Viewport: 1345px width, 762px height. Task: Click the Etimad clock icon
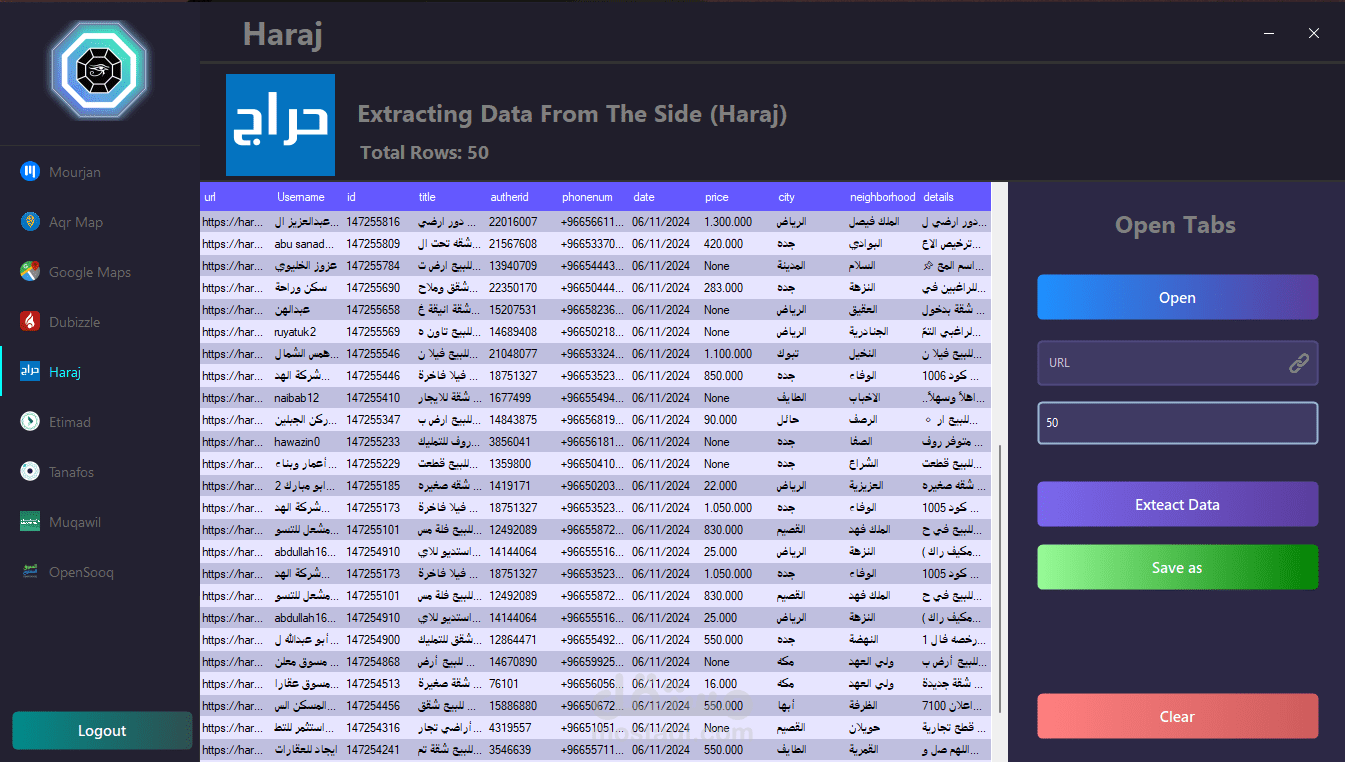click(30, 422)
